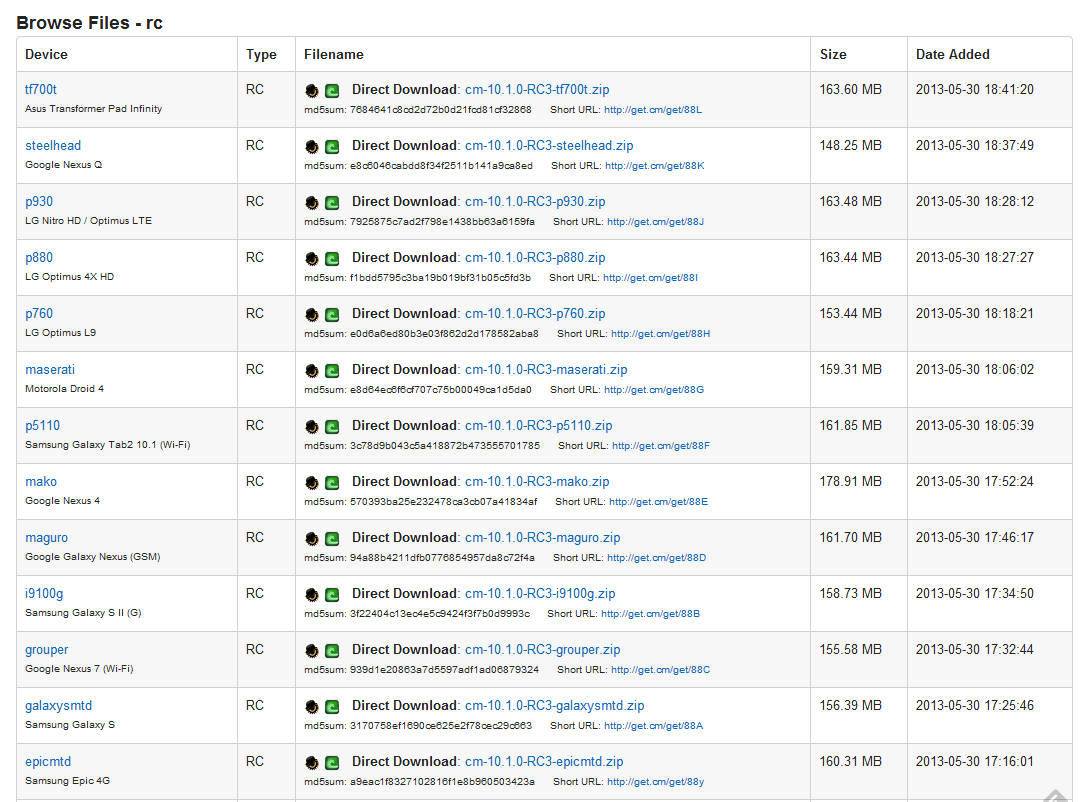Follow short URL http://get.cm/get/88F

[661, 445]
